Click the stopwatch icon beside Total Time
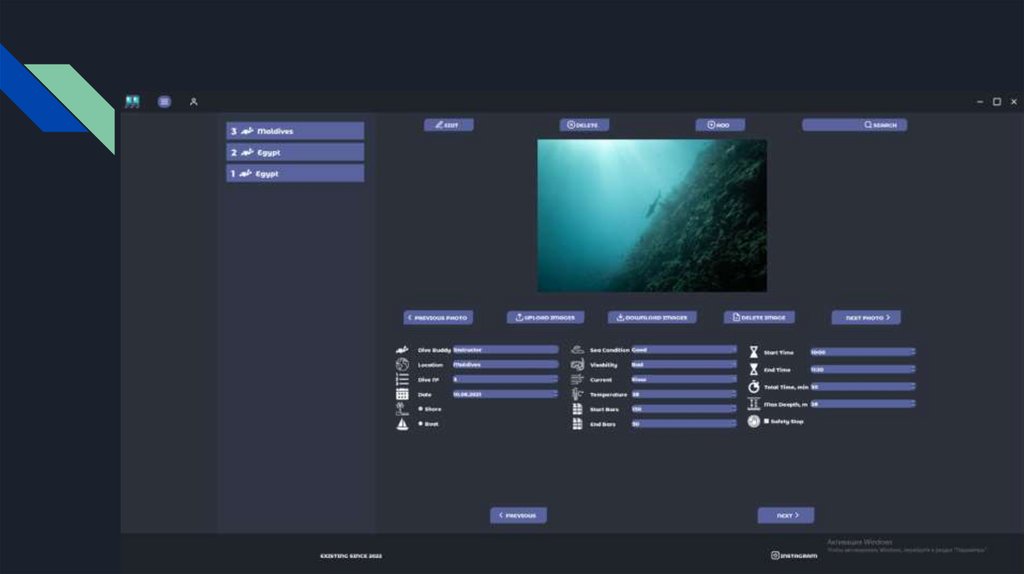The image size is (1024, 574). click(754, 387)
